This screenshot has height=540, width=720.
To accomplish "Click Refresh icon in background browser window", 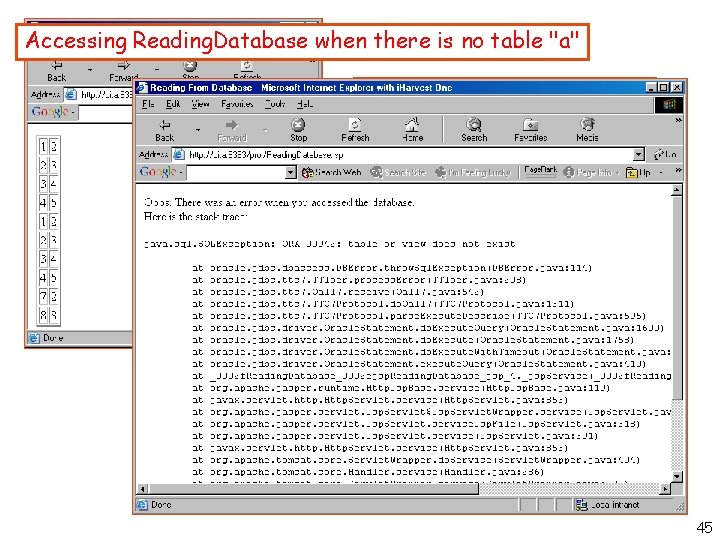I will tap(247, 66).
